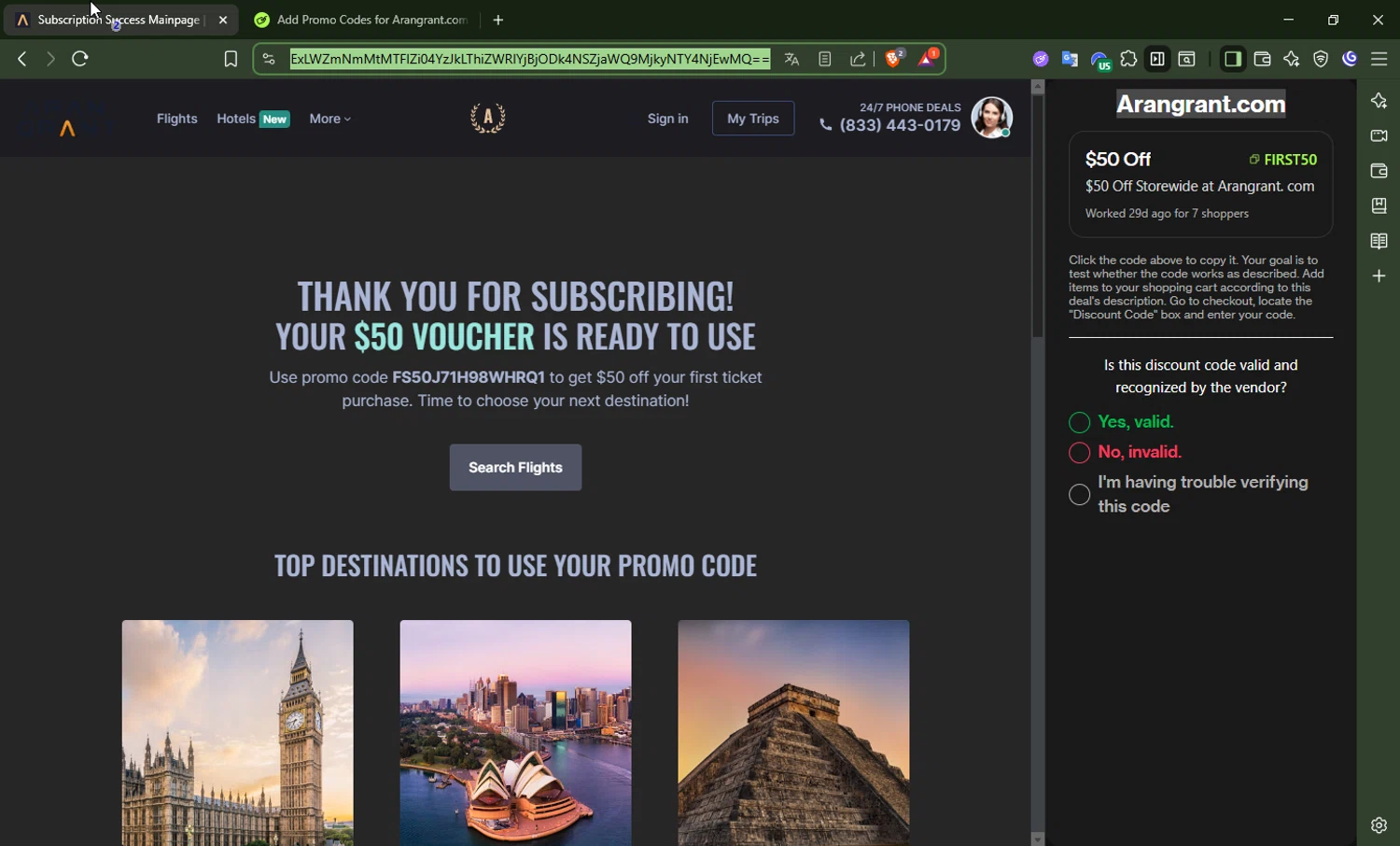Open Leo AI from the toolbar
1400x846 pixels.
[x=1292, y=59]
